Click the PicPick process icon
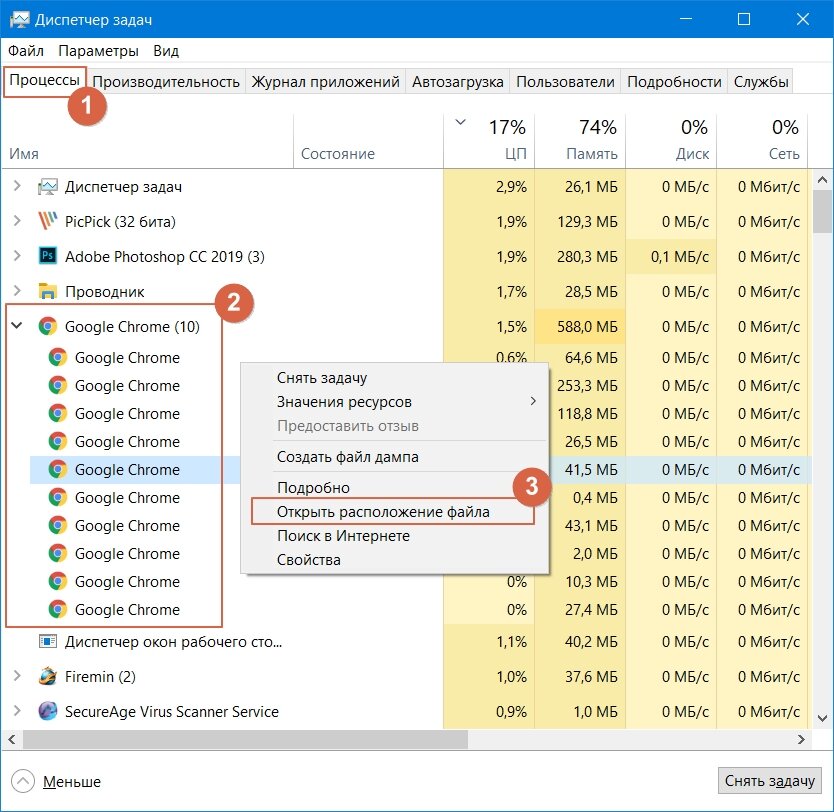Viewport: 834px width, 812px height. pos(47,221)
